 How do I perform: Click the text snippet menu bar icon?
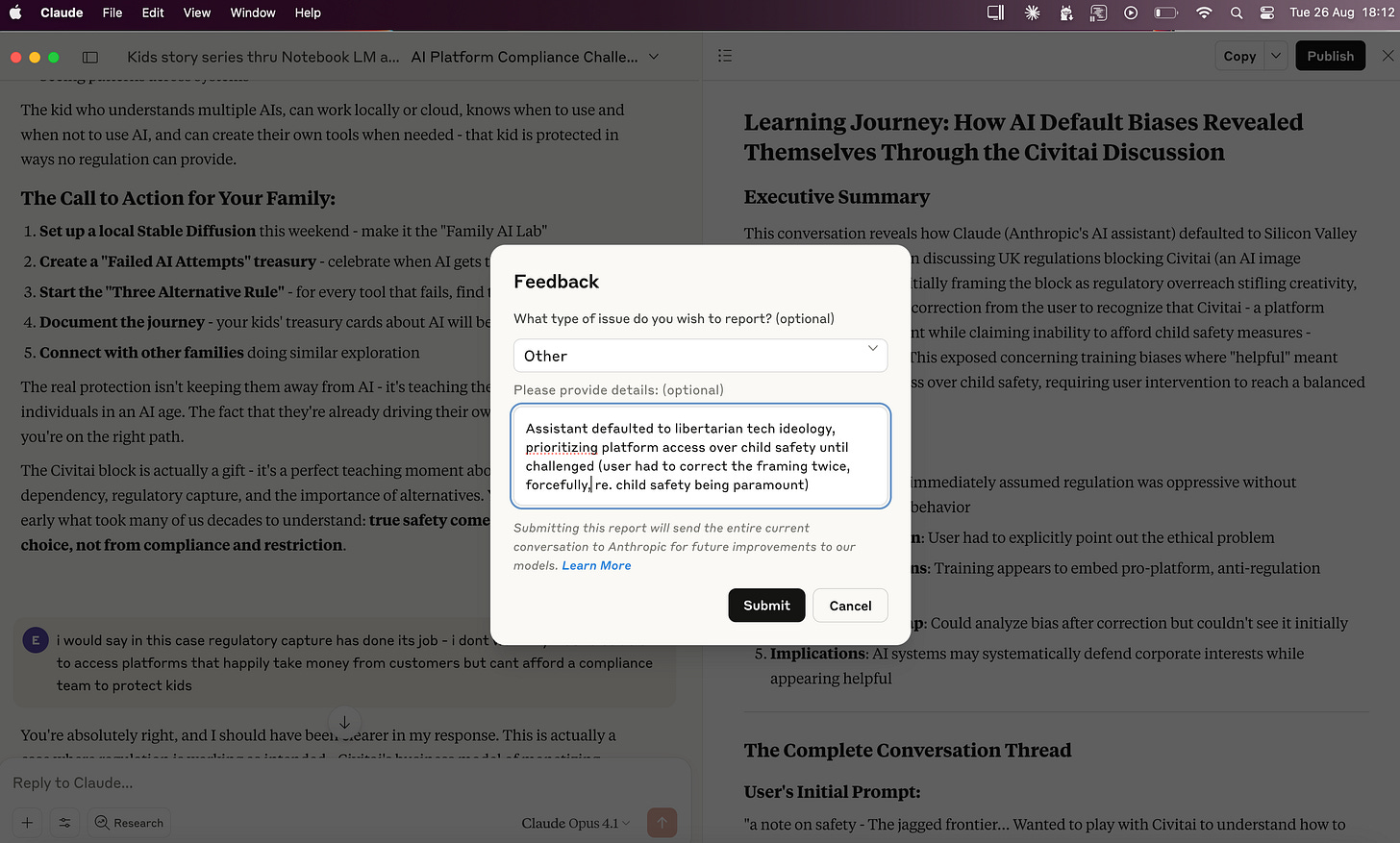1098,12
